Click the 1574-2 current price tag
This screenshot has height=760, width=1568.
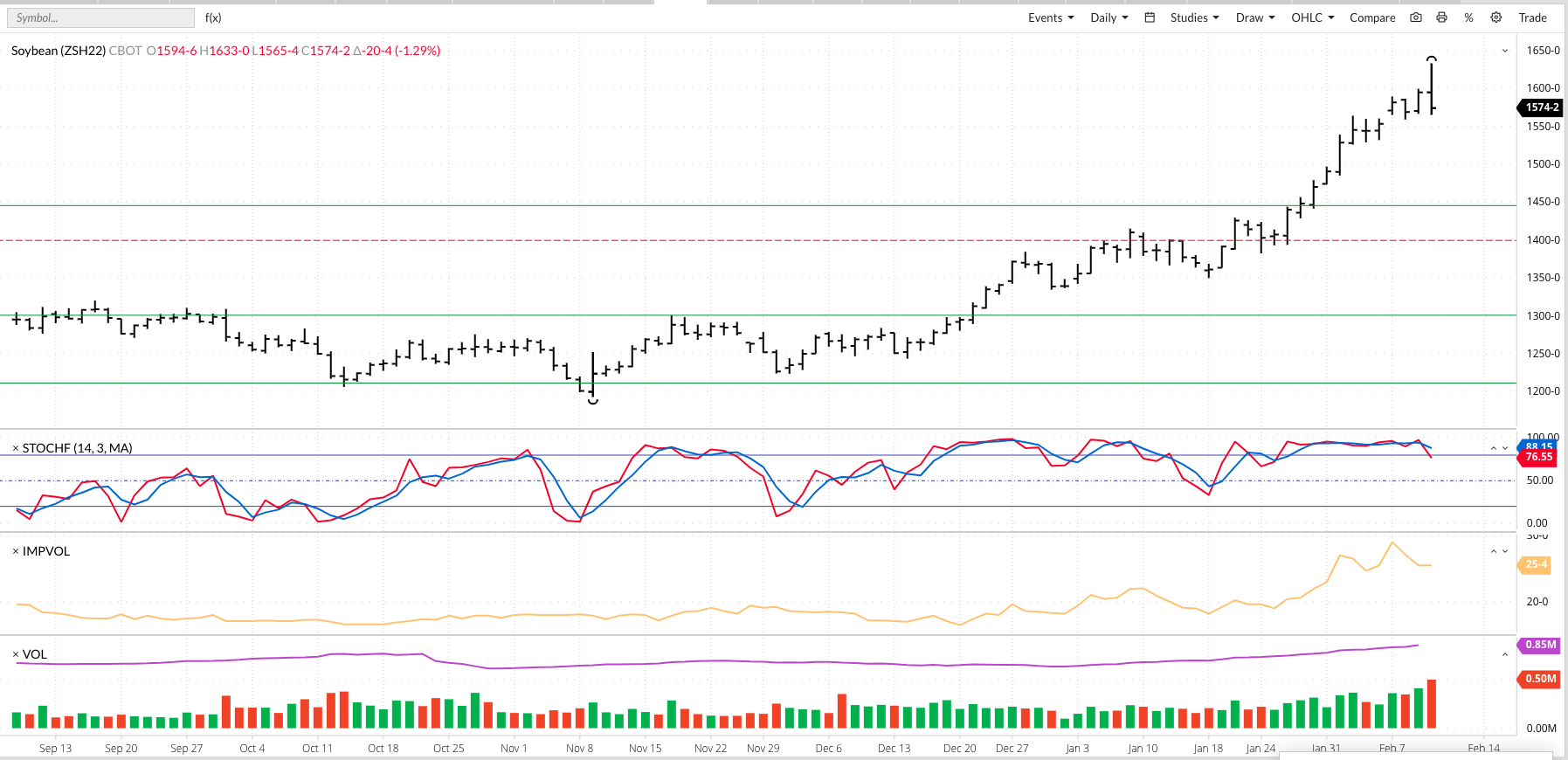pos(1541,107)
